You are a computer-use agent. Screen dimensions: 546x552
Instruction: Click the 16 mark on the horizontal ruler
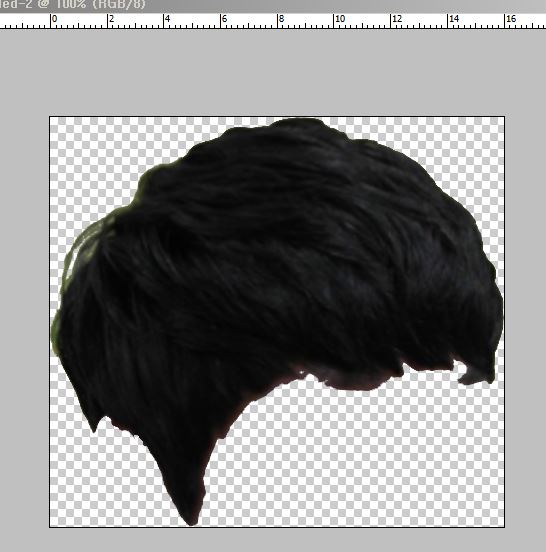tap(510, 19)
